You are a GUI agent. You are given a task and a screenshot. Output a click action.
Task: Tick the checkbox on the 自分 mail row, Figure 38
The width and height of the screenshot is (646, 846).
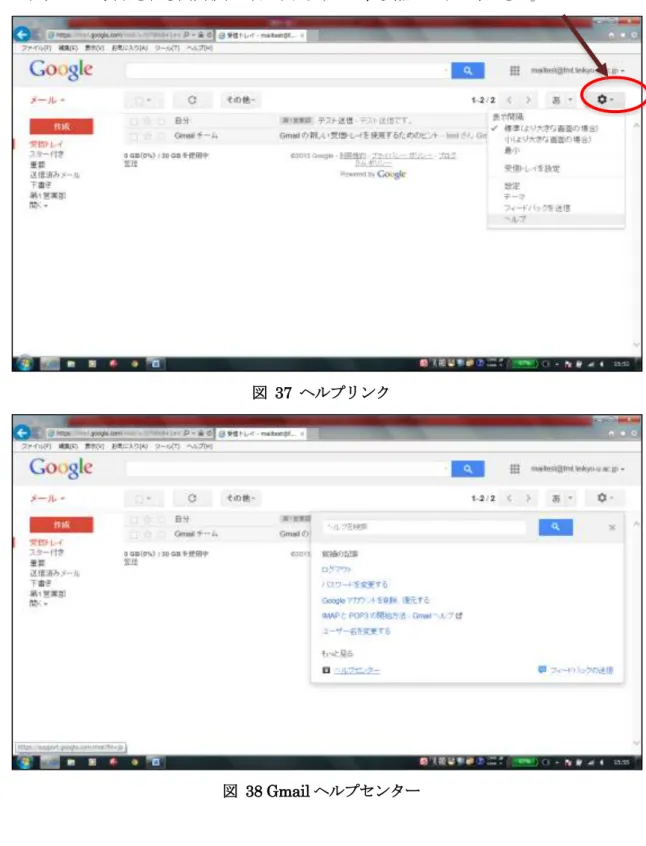coord(134,520)
